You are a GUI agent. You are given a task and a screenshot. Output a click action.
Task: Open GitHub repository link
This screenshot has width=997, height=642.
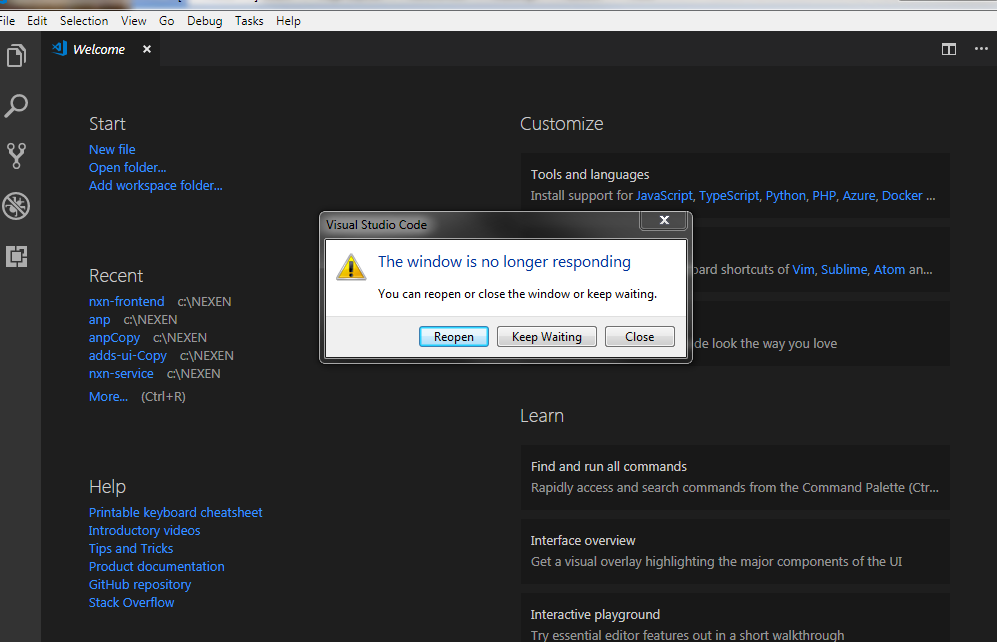pos(140,584)
